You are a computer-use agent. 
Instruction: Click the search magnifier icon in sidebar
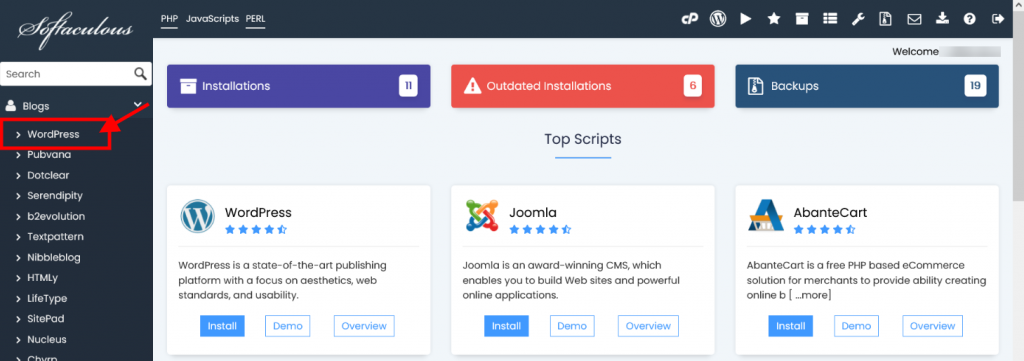pyautogui.click(x=140, y=74)
